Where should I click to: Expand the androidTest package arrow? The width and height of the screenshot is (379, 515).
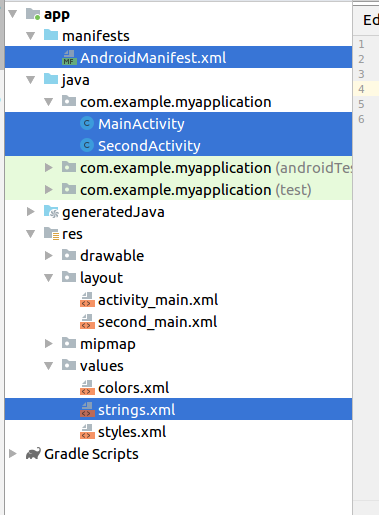pos(49,168)
